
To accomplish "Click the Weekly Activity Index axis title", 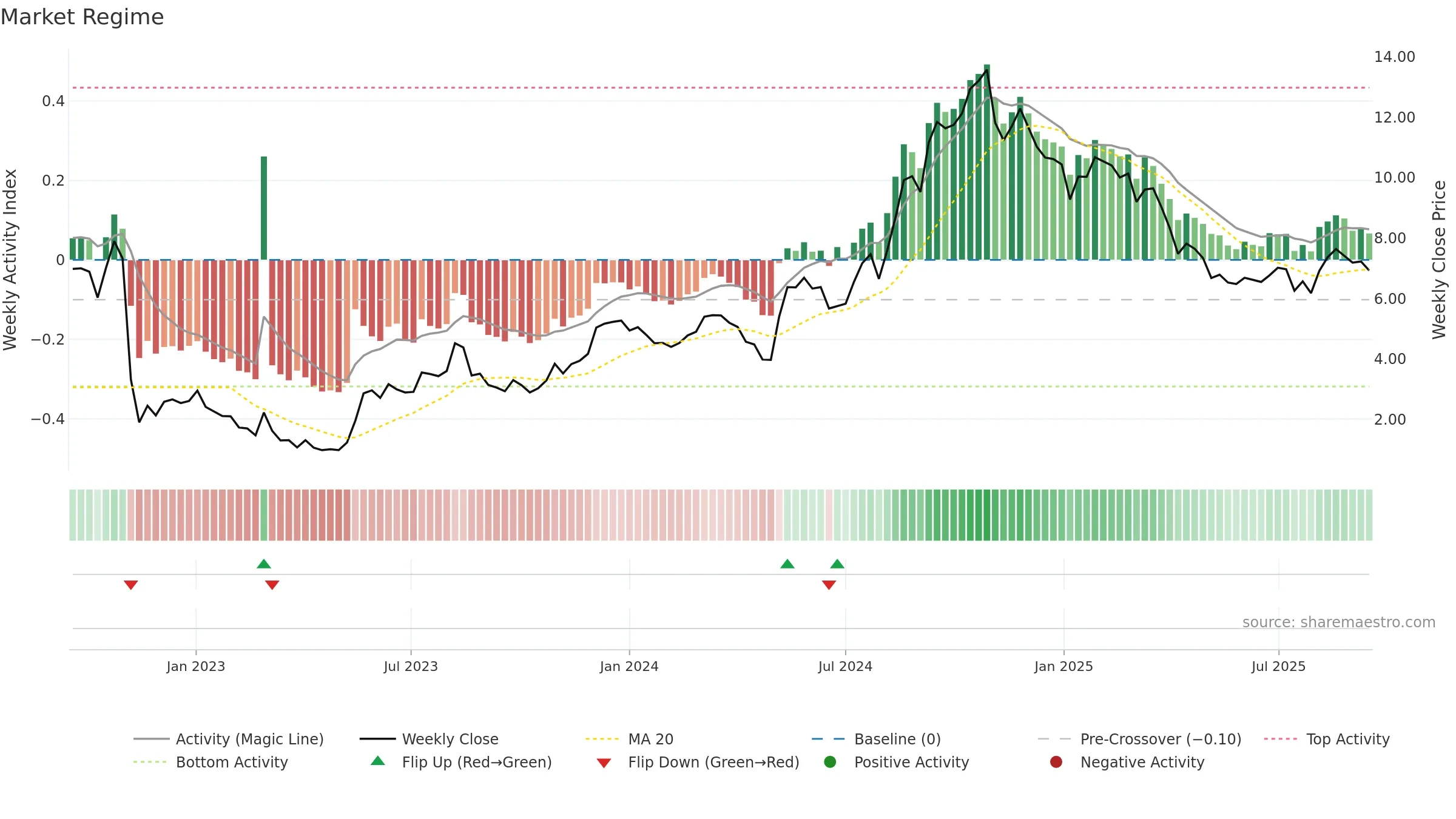I will click(x=10, y=260).
